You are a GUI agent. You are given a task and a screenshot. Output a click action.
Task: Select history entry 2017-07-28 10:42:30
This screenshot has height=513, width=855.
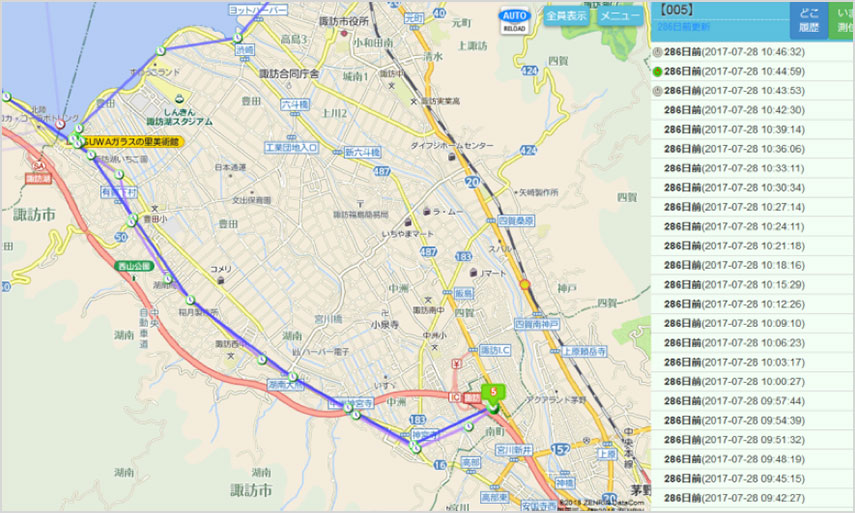[x=752, y=110]
